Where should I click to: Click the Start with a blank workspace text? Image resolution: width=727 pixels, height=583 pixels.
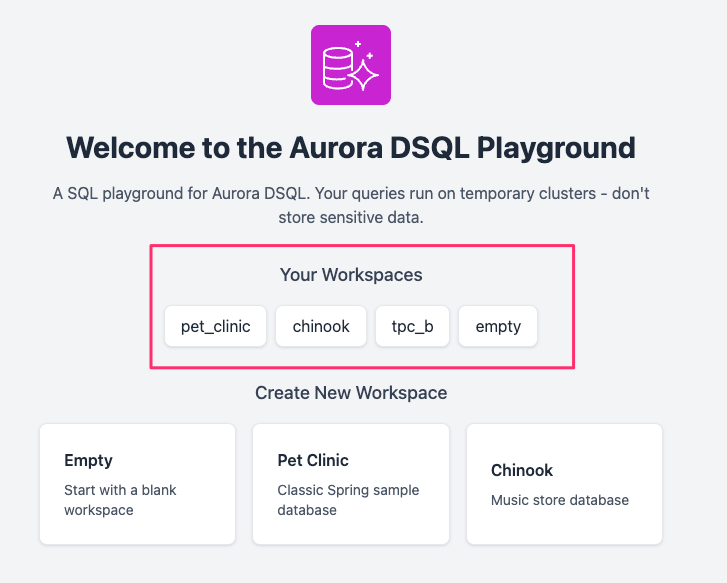click(120, 500)
